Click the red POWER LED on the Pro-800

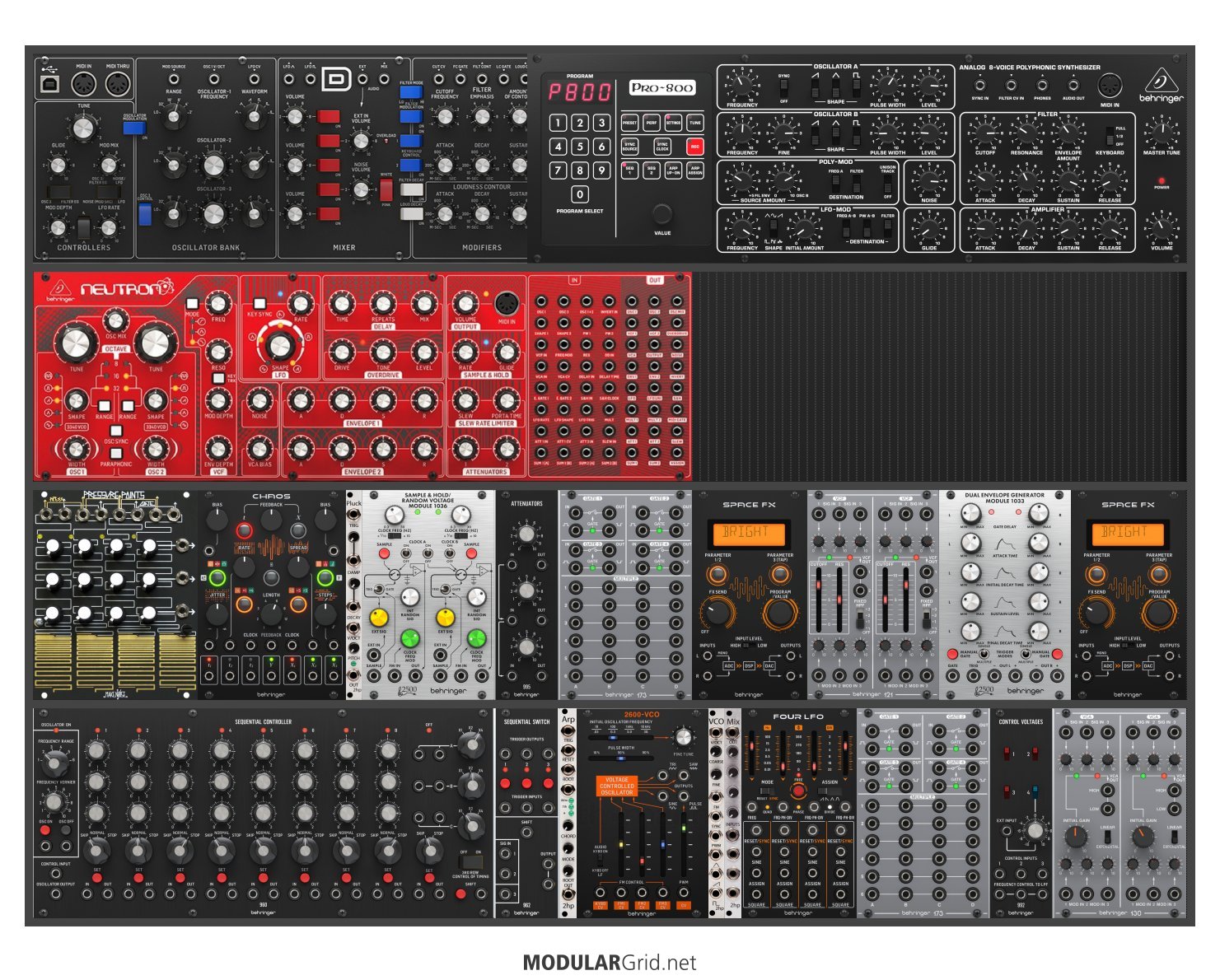point(1162,180)
